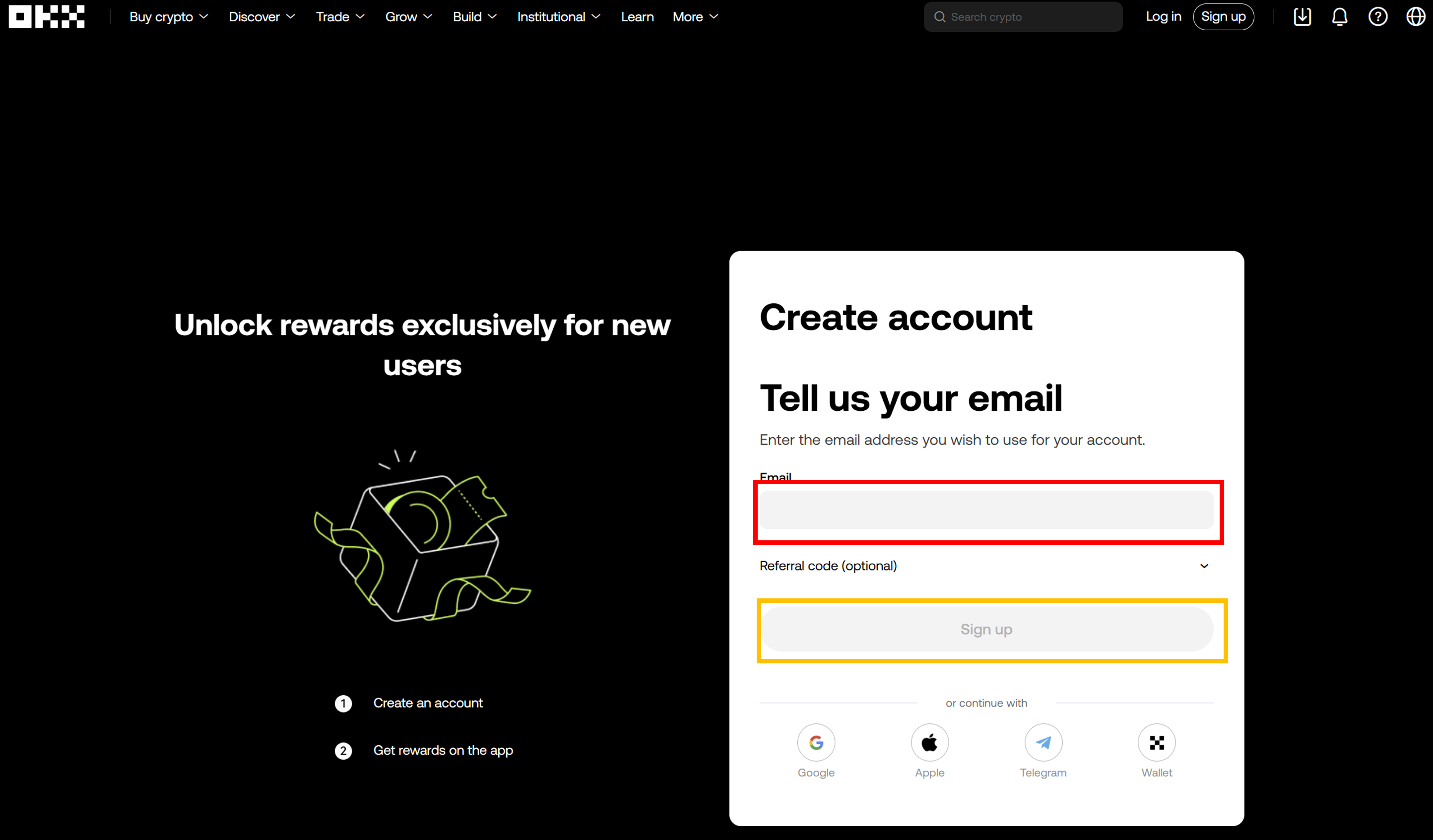Open the More dropdown menu
This screenshot has height=840, width=1433.
tap(696, 17)
